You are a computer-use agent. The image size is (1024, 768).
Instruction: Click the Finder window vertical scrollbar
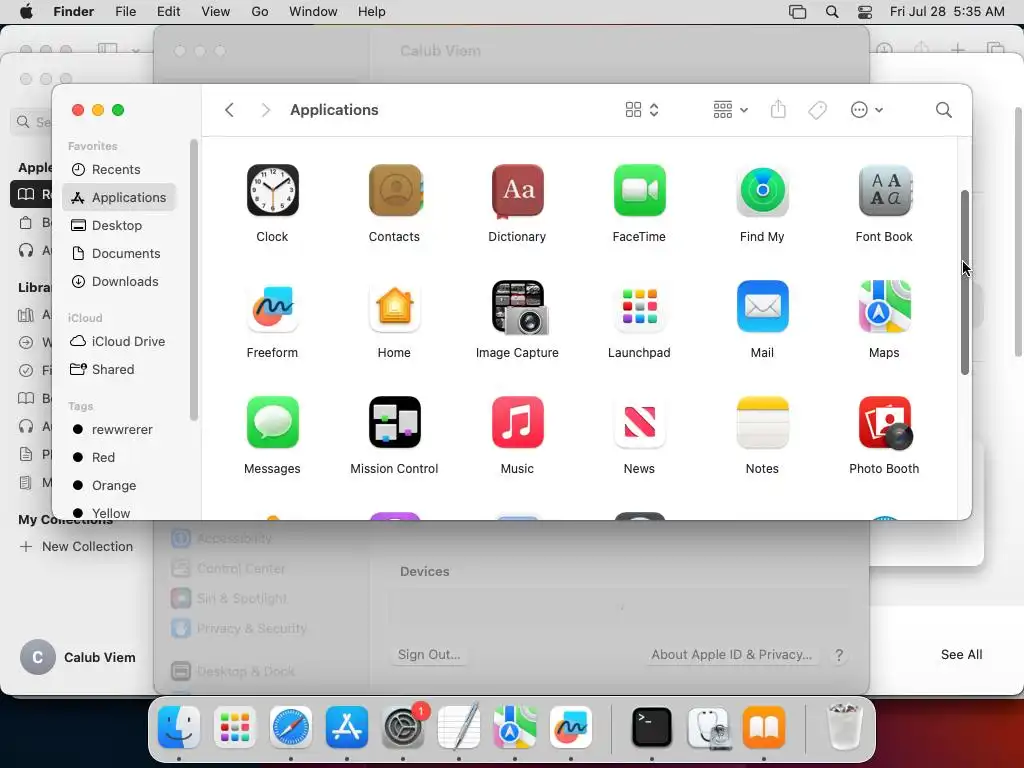[x=965, y=282]
